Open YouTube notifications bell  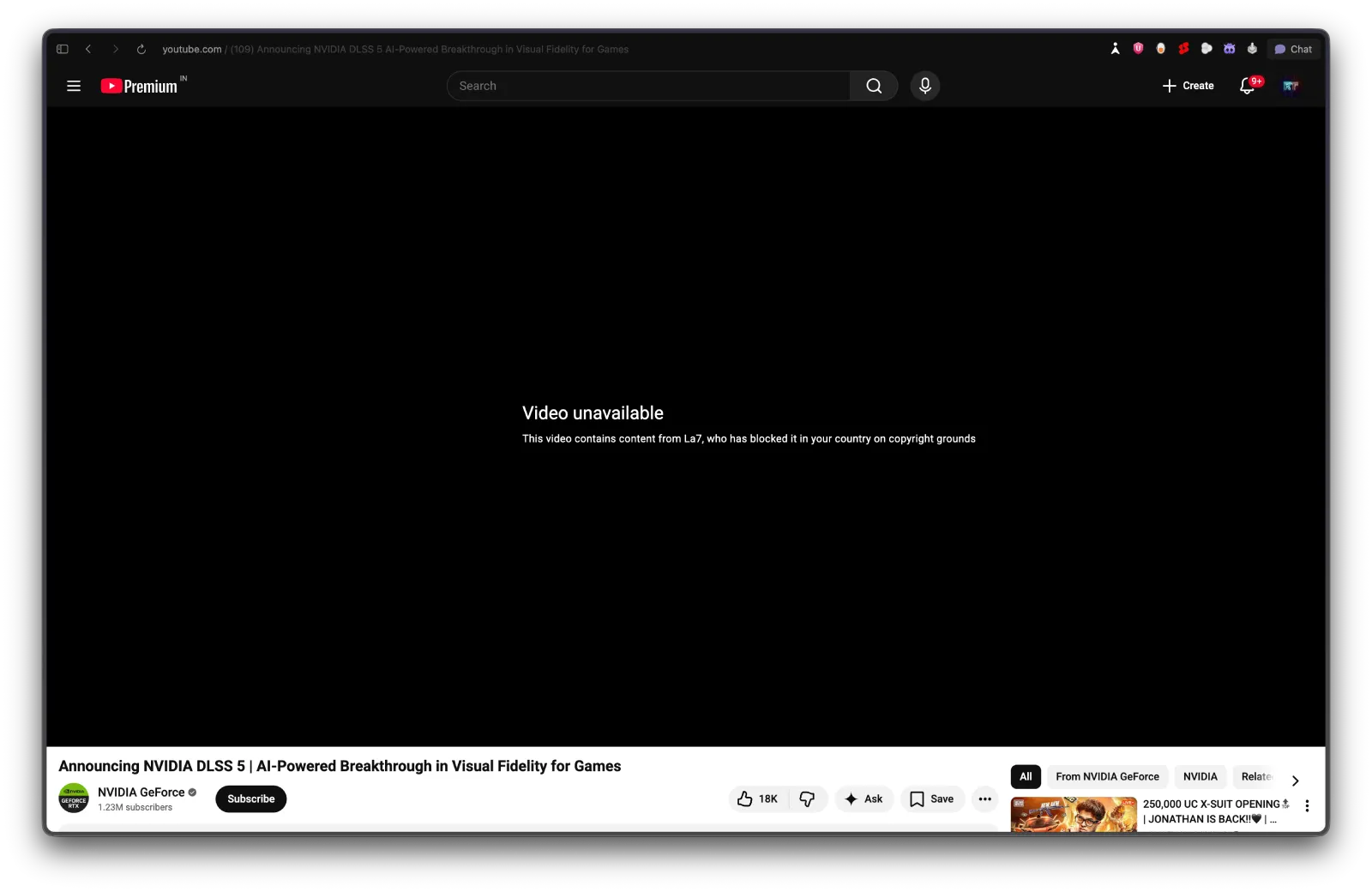(1245, 86)
